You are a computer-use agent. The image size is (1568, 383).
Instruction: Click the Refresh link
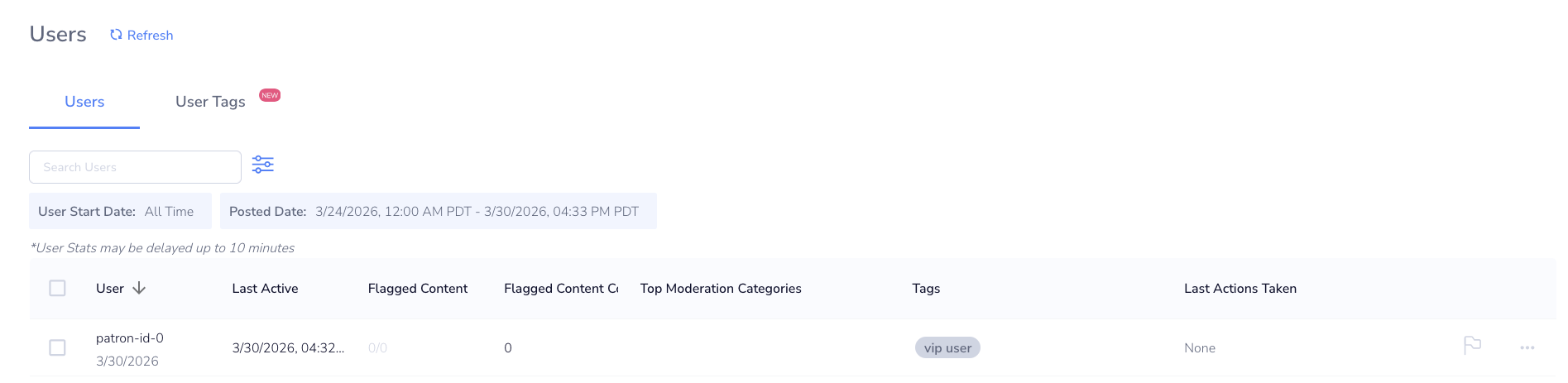click(x=150, y=35)
